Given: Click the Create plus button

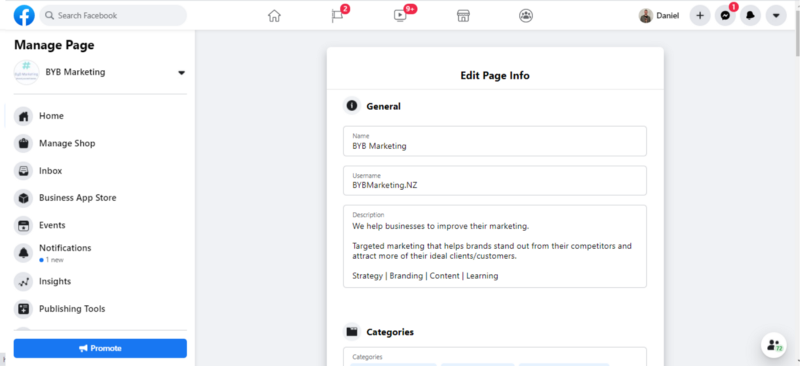Looking at the screenshot, I should [700, 16].
